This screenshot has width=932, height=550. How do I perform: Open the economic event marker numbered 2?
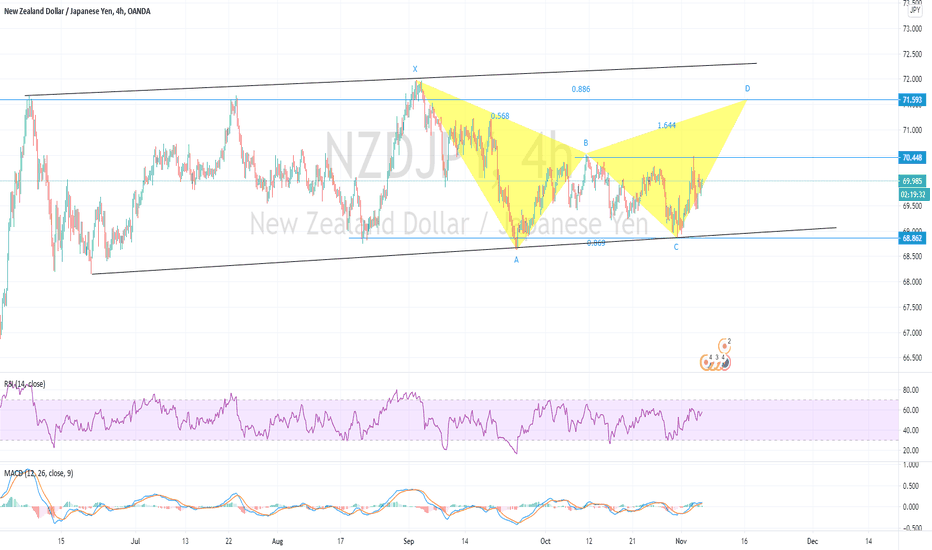[725, 344]
